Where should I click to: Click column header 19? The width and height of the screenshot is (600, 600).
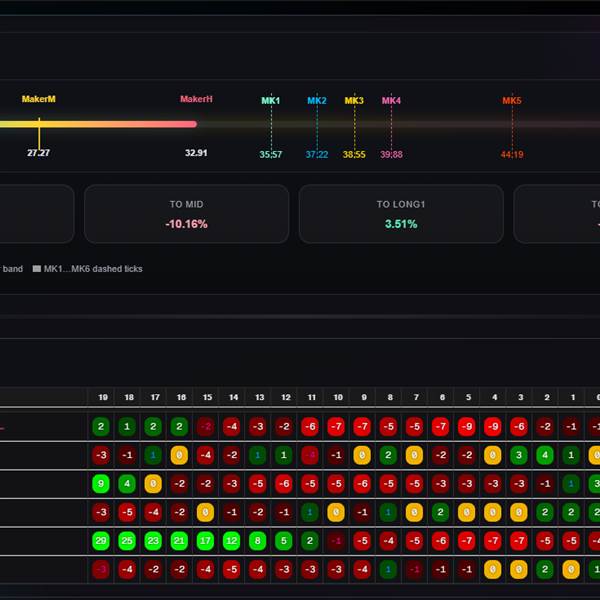tap(103, 397)
